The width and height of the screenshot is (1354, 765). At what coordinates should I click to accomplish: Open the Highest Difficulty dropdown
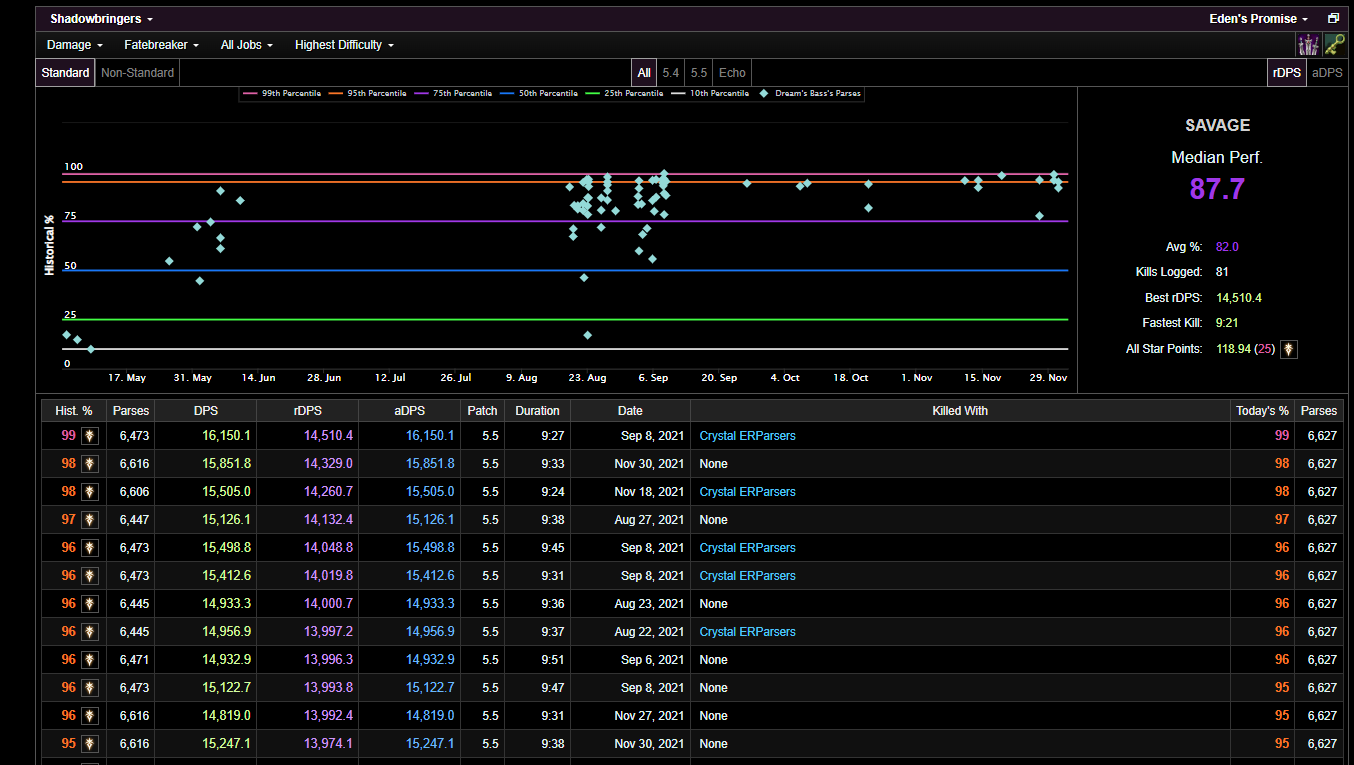click(x=344, y=45)
